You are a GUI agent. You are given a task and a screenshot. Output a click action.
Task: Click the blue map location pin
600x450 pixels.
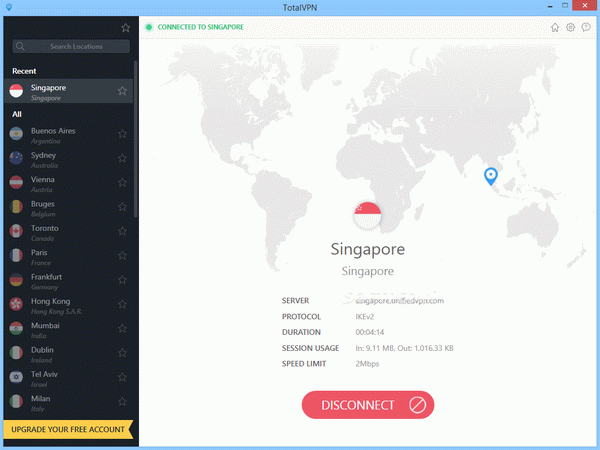pos(491,176)
